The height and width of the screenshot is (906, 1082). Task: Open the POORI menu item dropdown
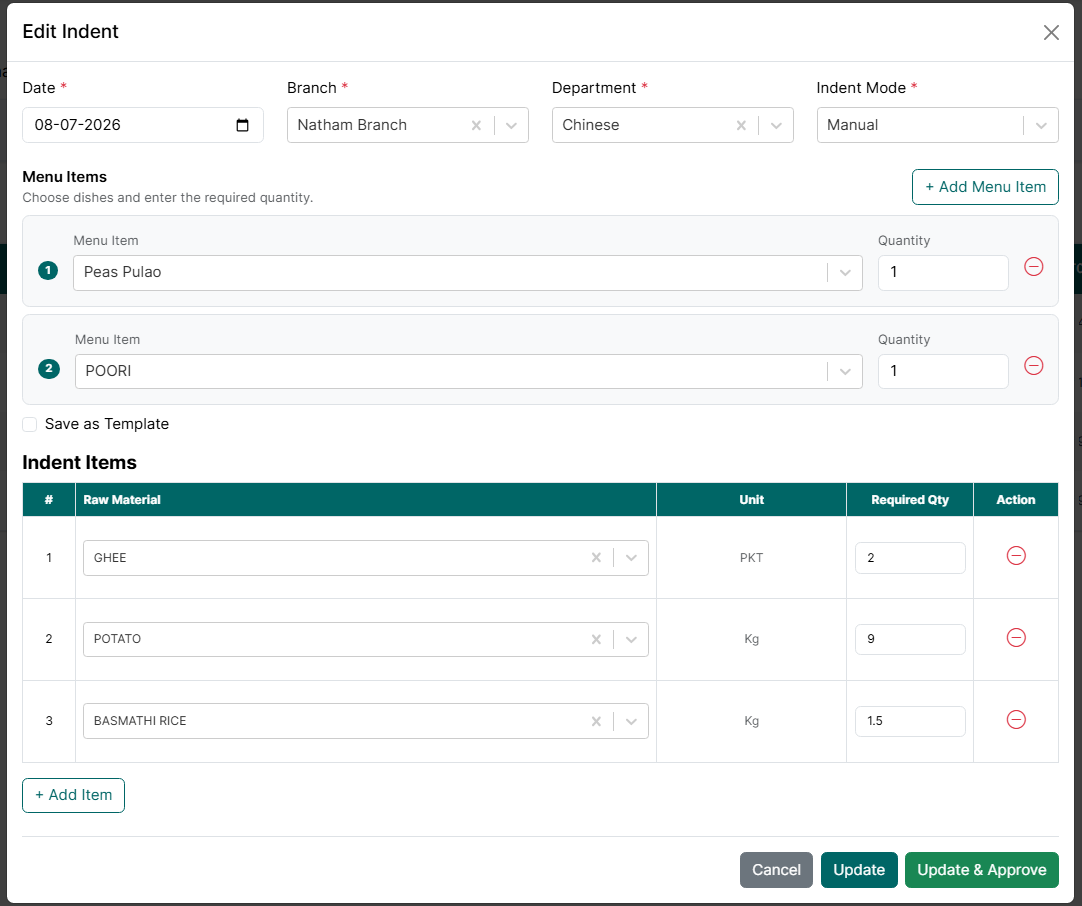845,371
